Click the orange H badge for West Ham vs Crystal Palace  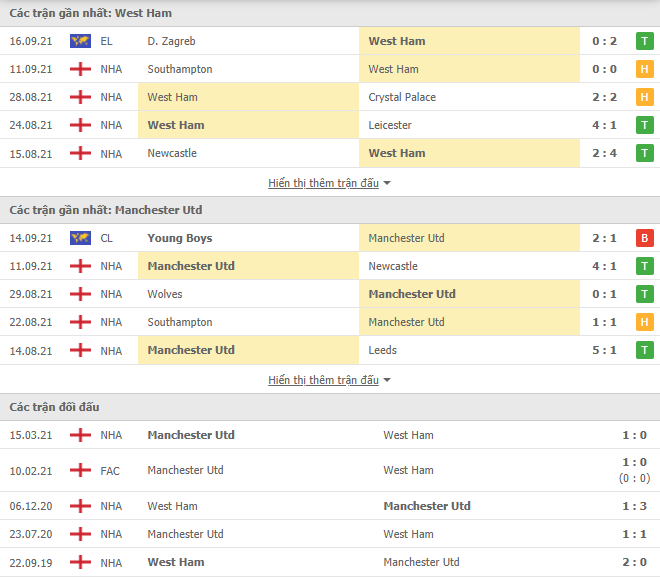click(644, 97)
